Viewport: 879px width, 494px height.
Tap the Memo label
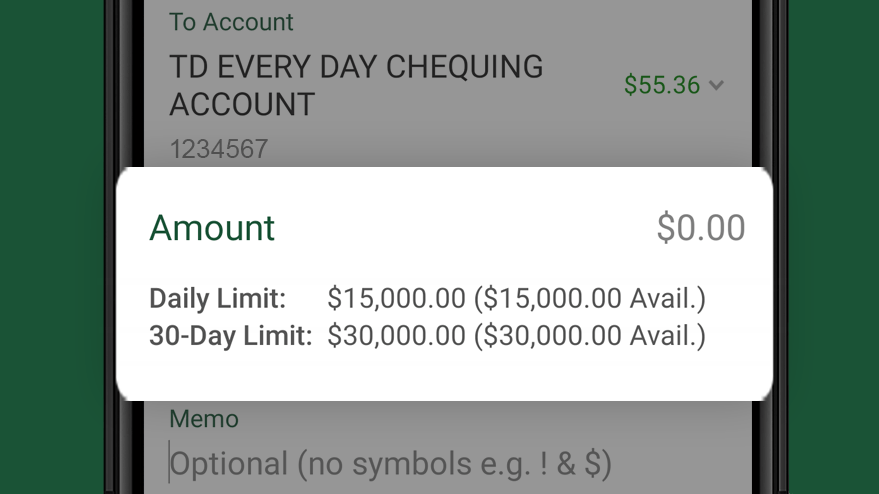(204, 419)
